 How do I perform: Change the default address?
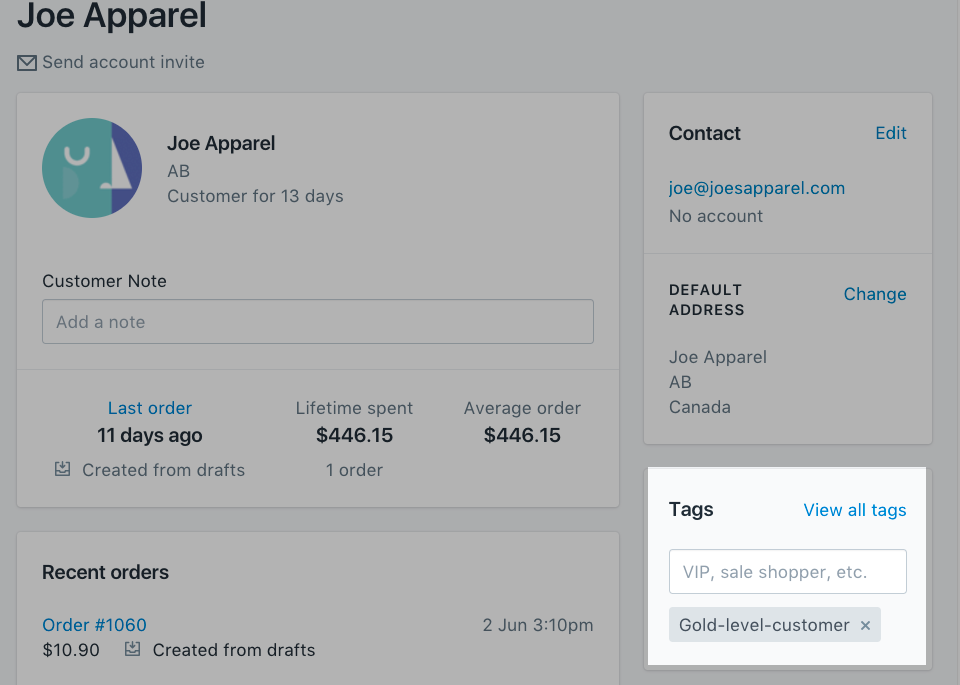pos(875,294)
